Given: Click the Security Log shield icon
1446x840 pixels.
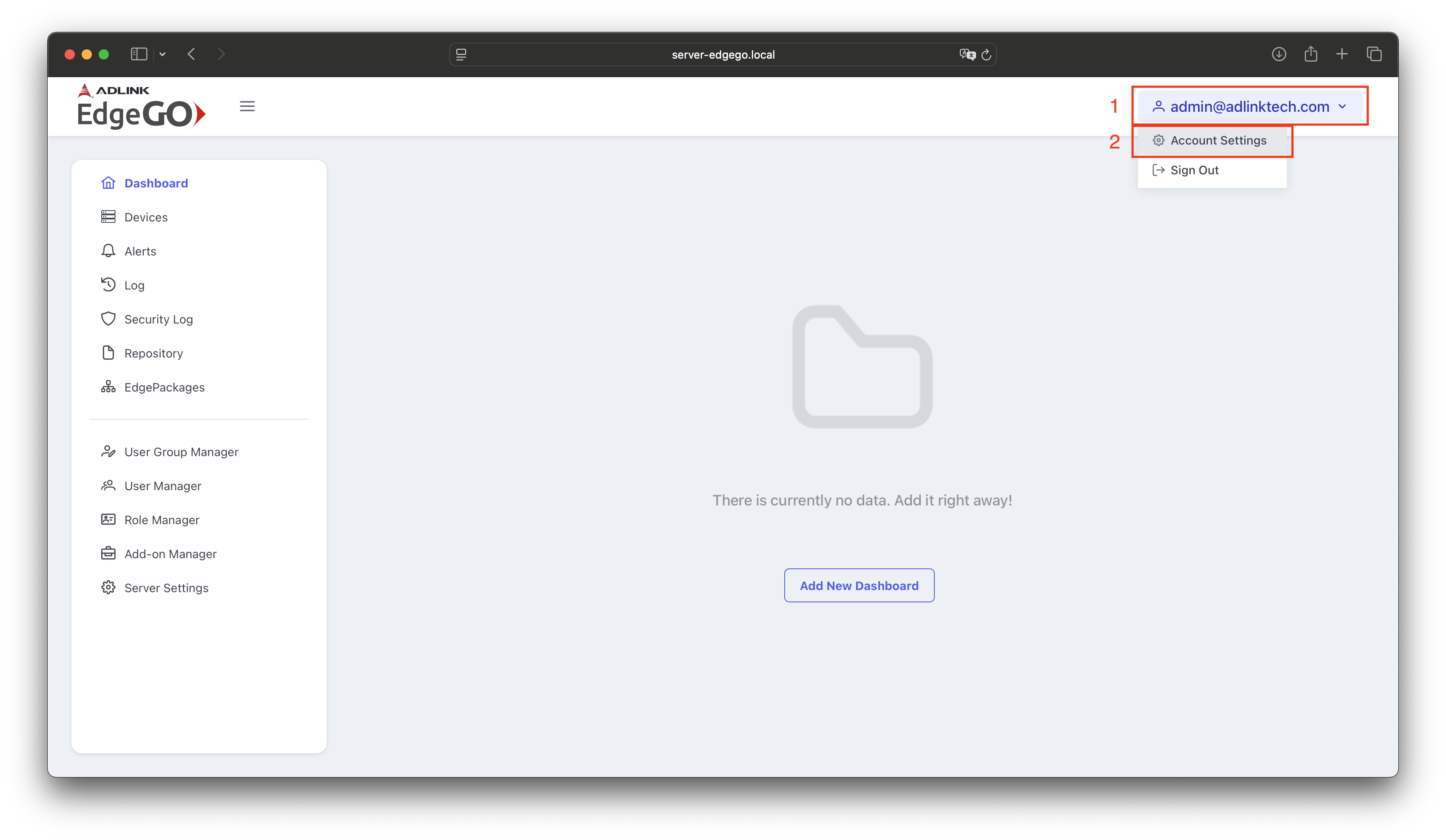Looking at the screenshot, I should (x=108, y=319).
